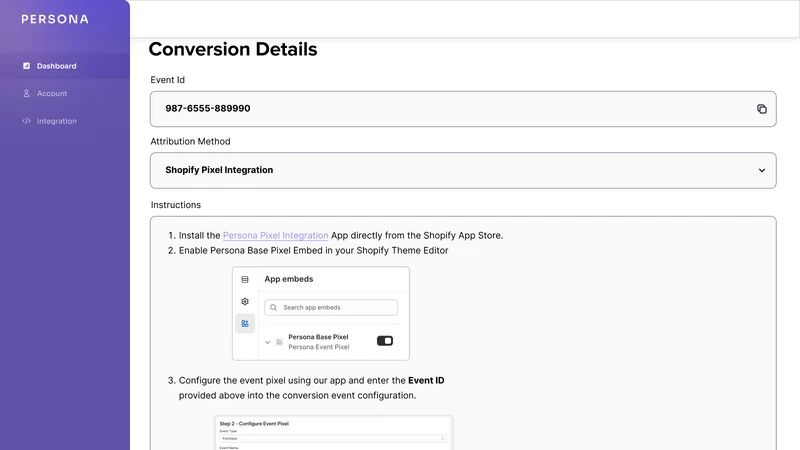Click the Conversion Details heading
The width and height of the screenshot is (800, 450).
[233, 49]
